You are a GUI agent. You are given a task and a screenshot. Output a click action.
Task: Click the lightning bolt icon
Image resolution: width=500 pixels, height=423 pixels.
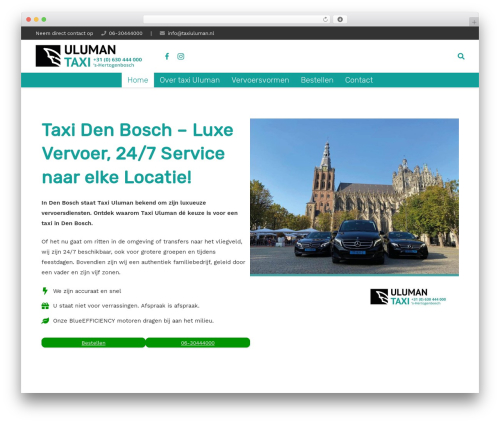[45, 291]
